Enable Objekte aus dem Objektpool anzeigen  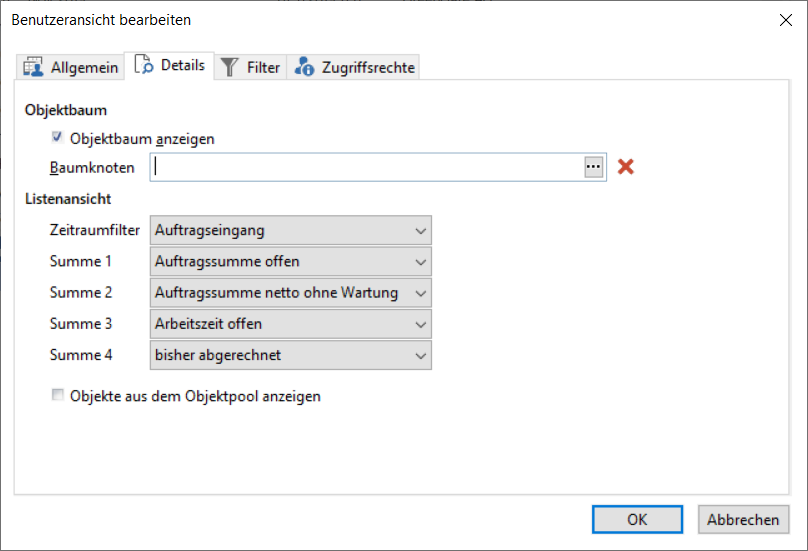[x=58, y=395]
